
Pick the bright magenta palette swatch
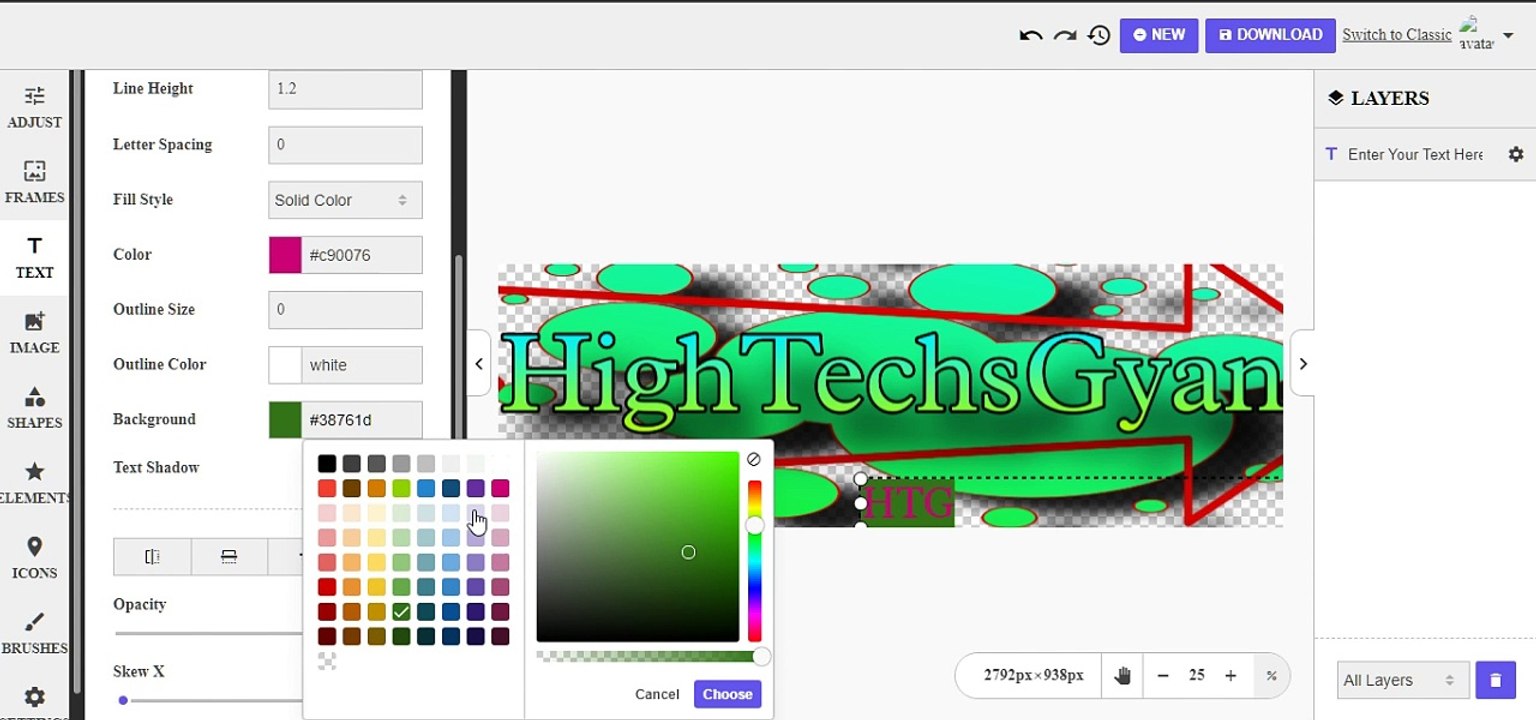pos(500,488)
